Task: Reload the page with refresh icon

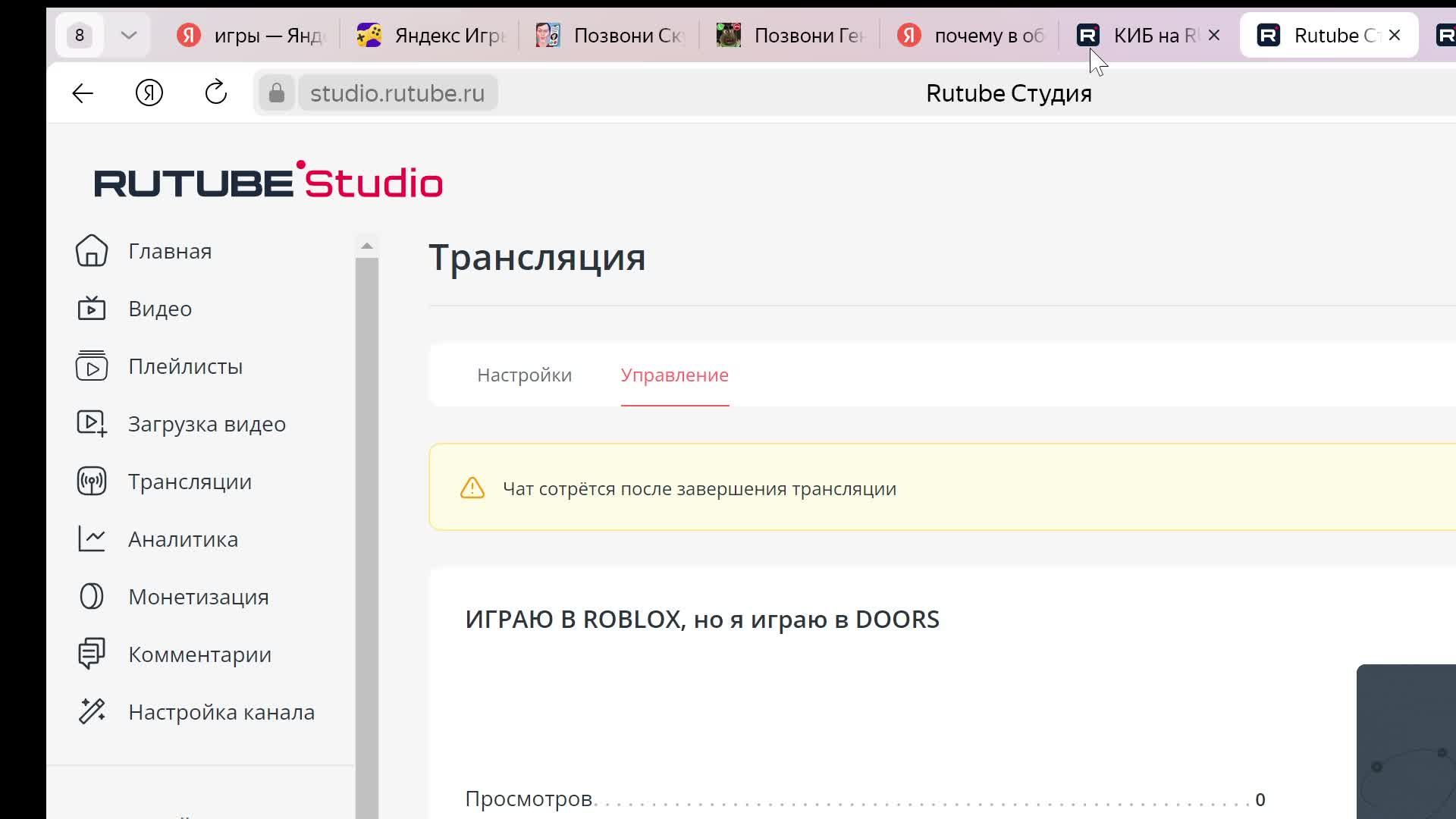Action: click(x=216, y=93)
